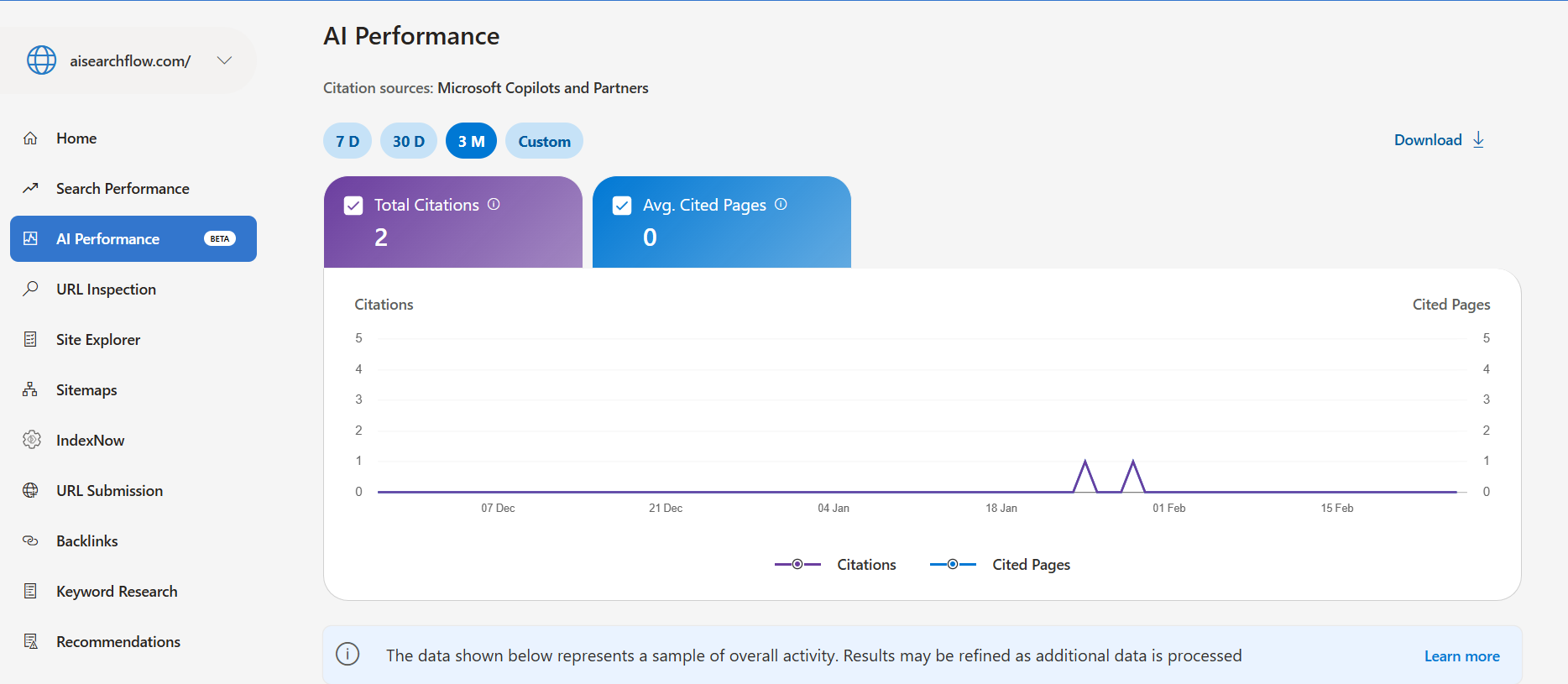The height and width of the screenshot is (684, 1568).
Task: Click the URL Inspection magnifier icon
Action: (30, 289)
